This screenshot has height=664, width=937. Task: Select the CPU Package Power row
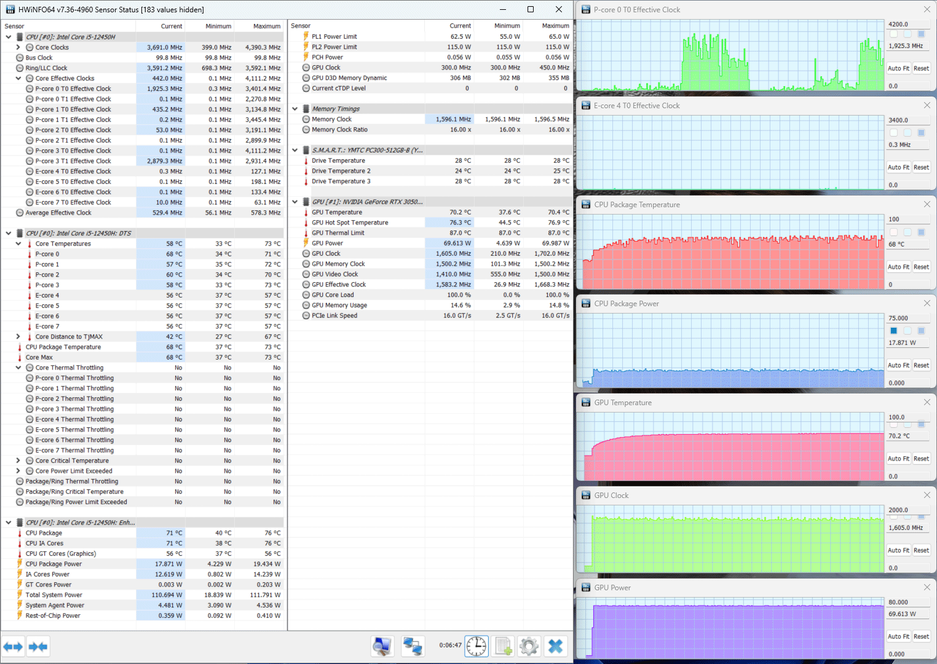pyautogui.click(x=143, y=564)
